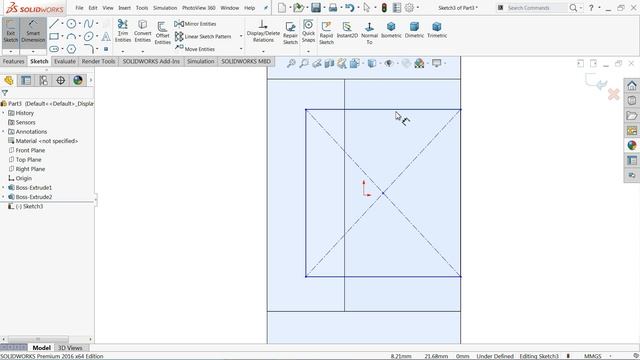Select the Sketch Fillet tool

(88, 49)
